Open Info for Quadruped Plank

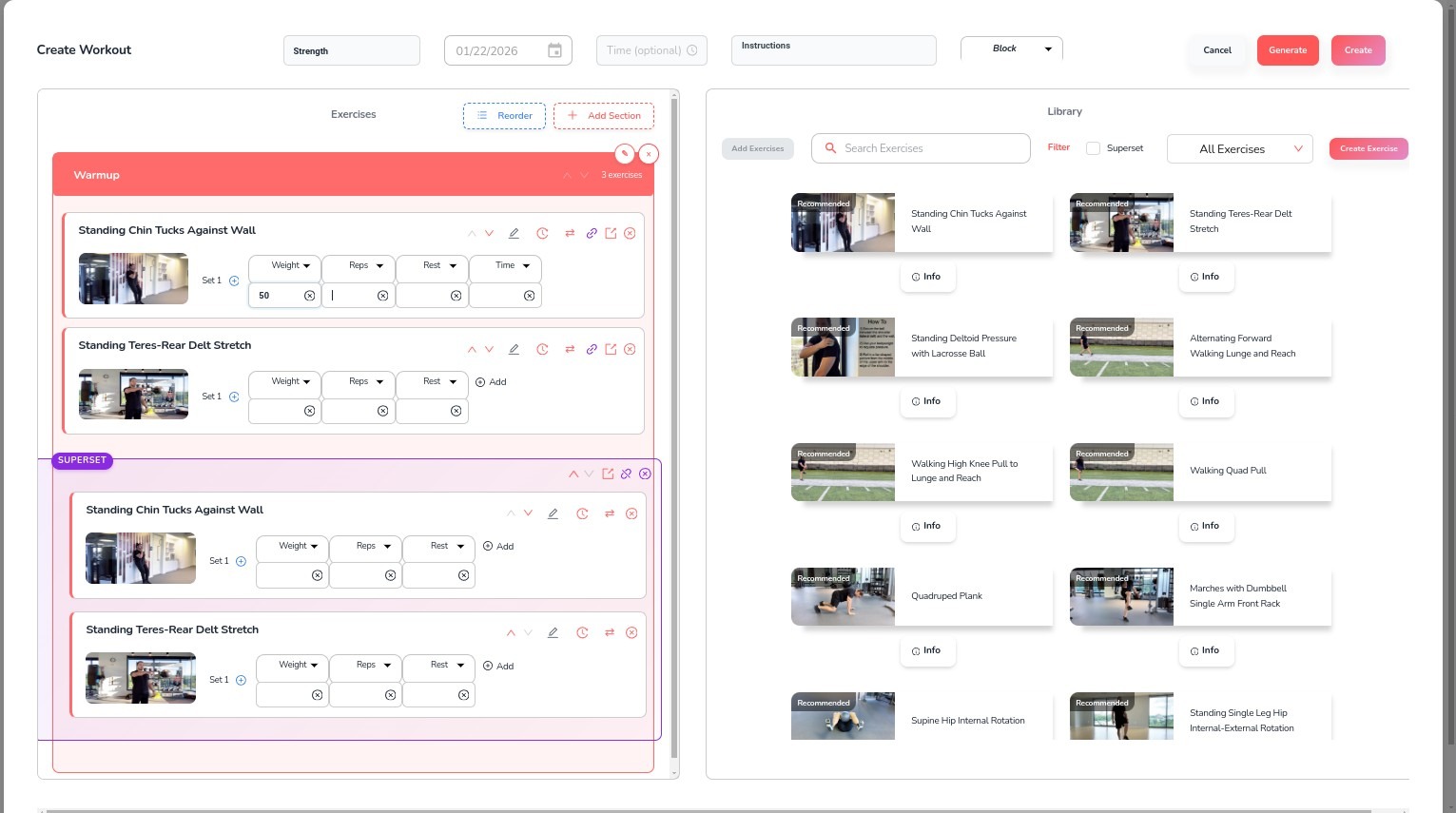(x=926, y=651)
